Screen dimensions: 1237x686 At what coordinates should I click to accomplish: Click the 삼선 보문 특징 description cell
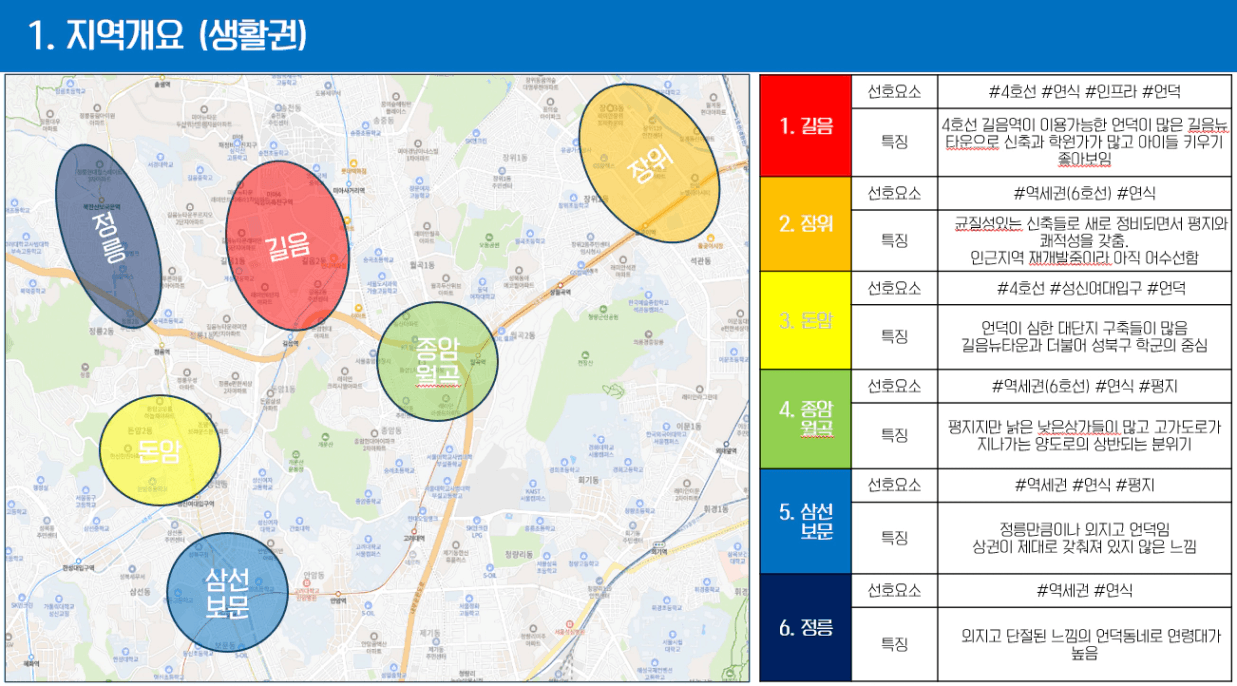[x=1085, y=538]
